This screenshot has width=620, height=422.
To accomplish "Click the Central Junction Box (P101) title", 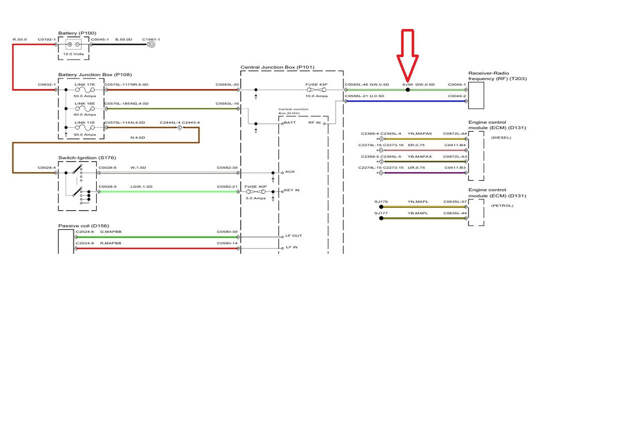I will (277, 67).
